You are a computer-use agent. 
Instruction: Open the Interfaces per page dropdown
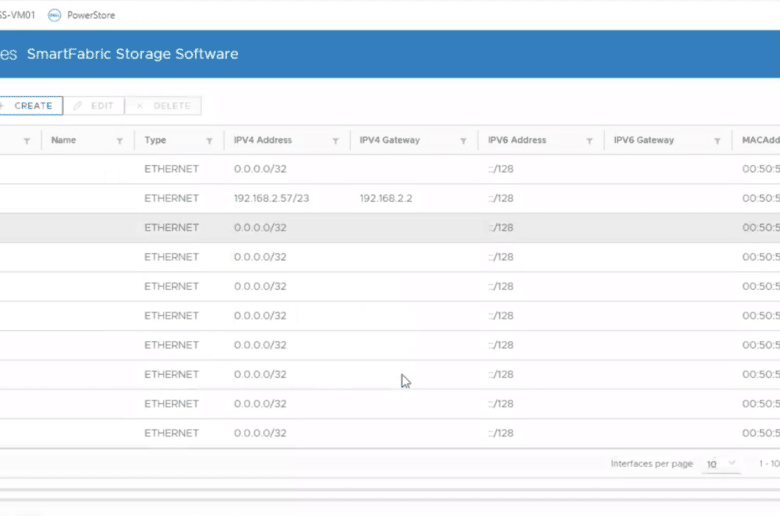[x=721, y=464]
